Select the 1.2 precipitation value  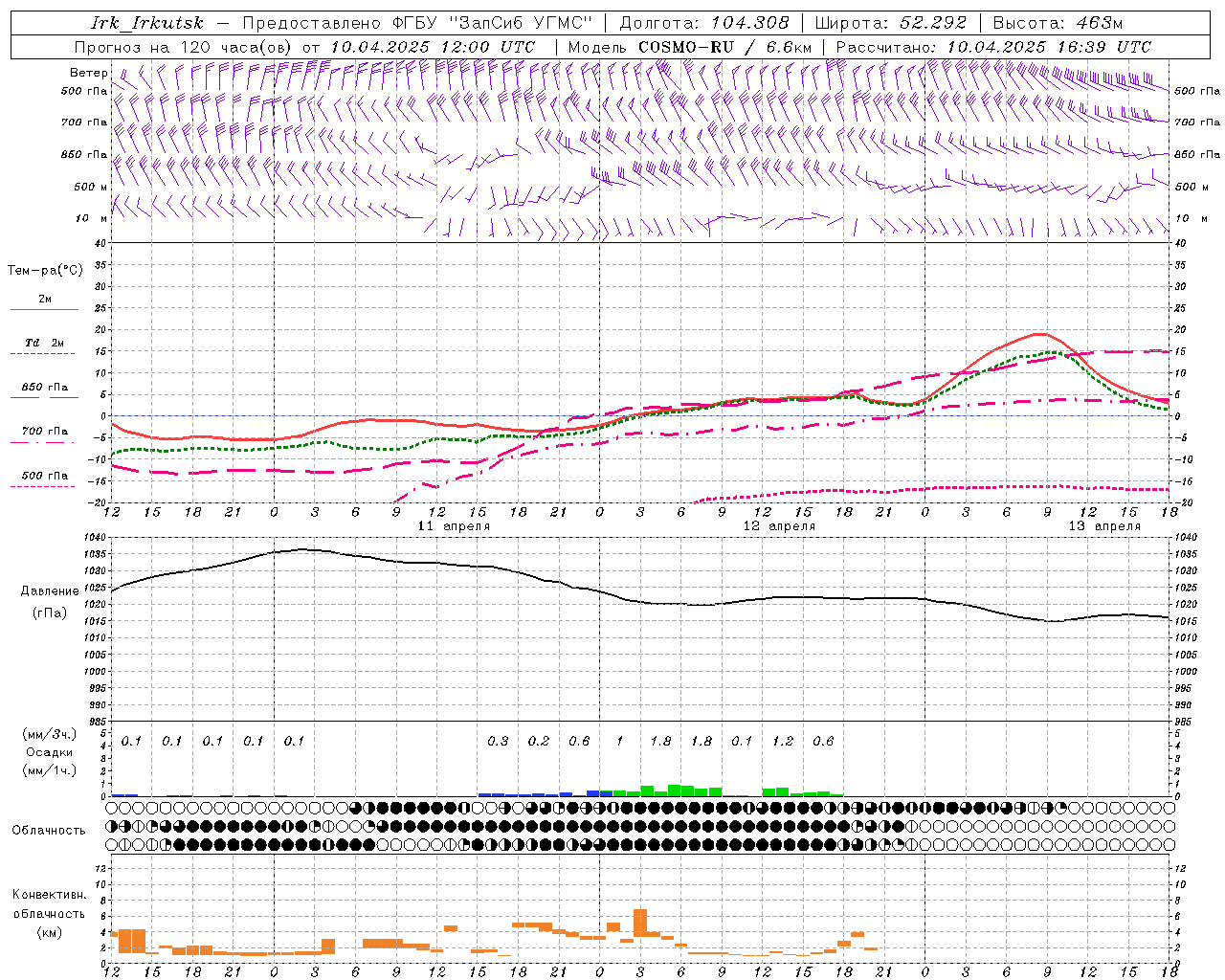tap(783, 742)
